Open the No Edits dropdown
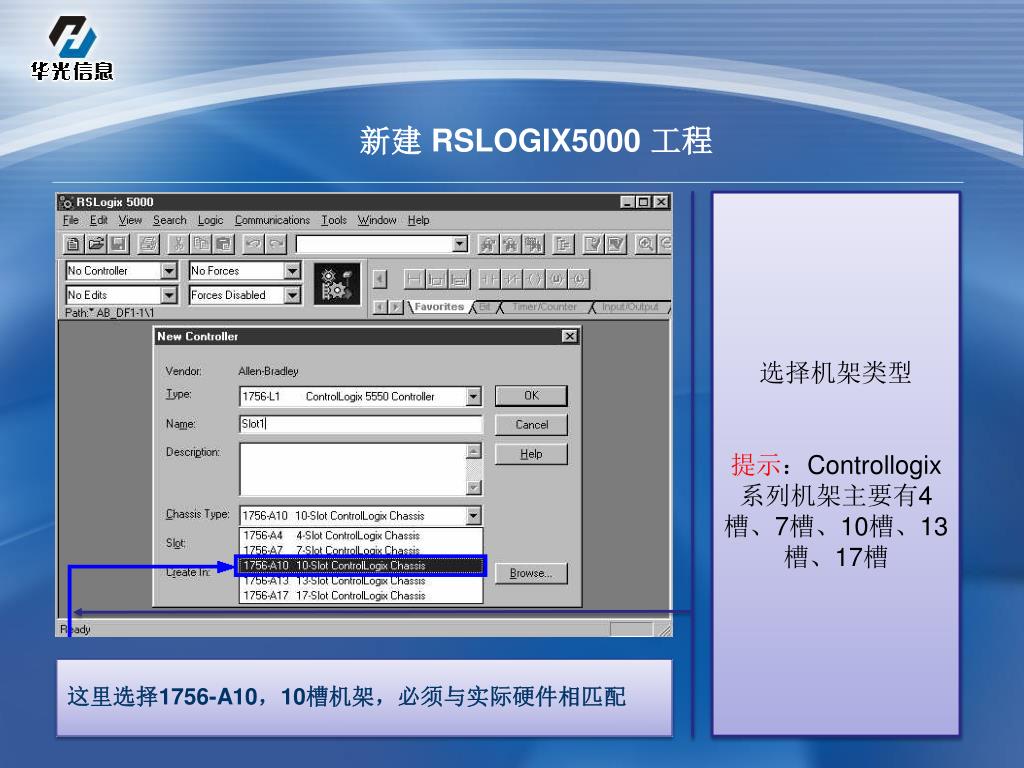The image size is (1024, 768). 168,295
